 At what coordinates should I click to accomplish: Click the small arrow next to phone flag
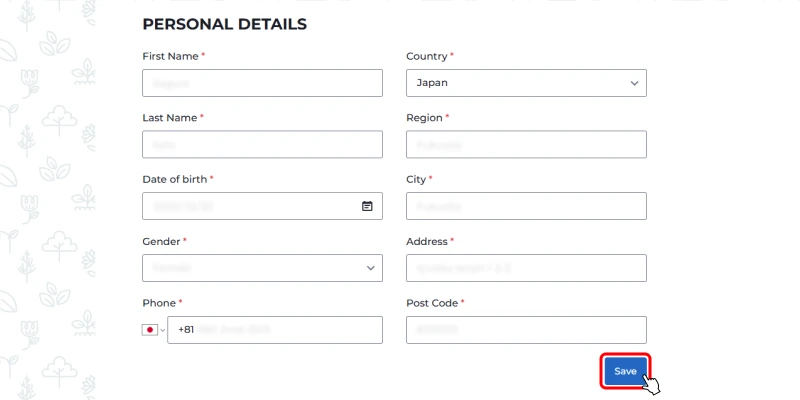pos(163,330)
